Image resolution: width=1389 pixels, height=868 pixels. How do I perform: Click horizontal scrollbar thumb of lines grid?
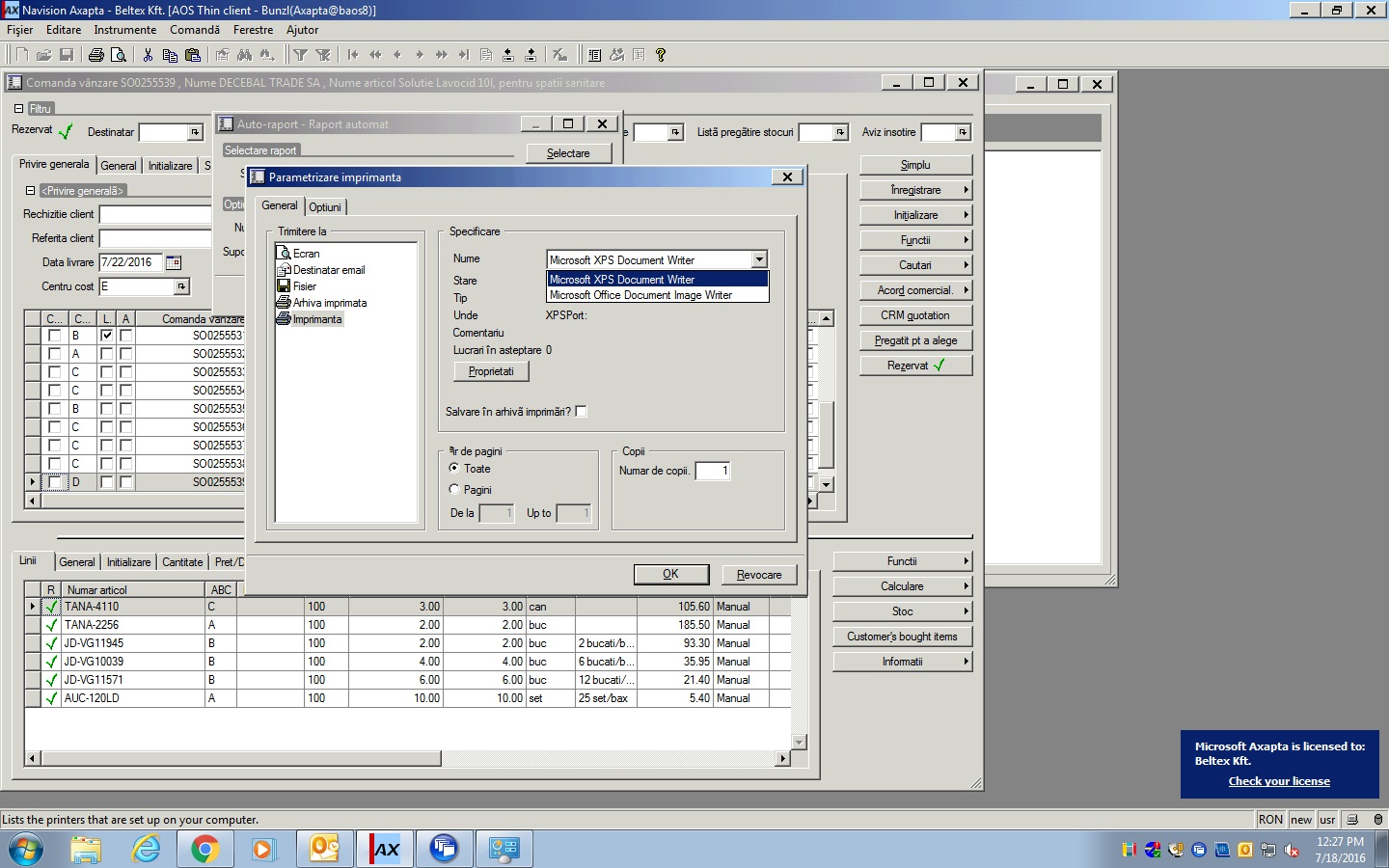tap(240, 758)
